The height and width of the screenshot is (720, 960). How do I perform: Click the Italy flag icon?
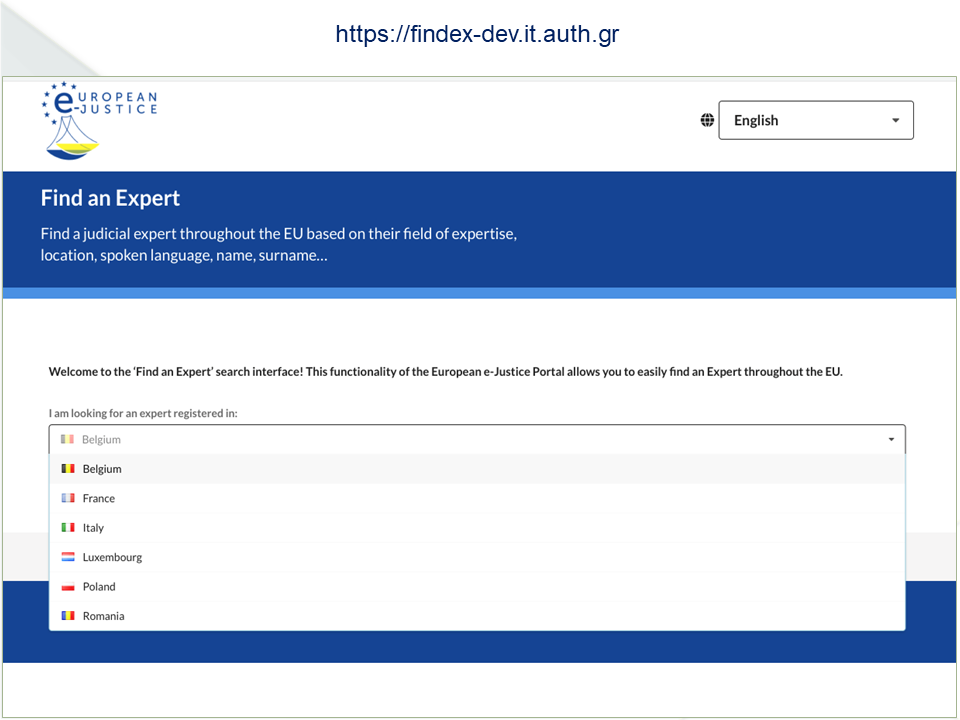pos(68,528)
